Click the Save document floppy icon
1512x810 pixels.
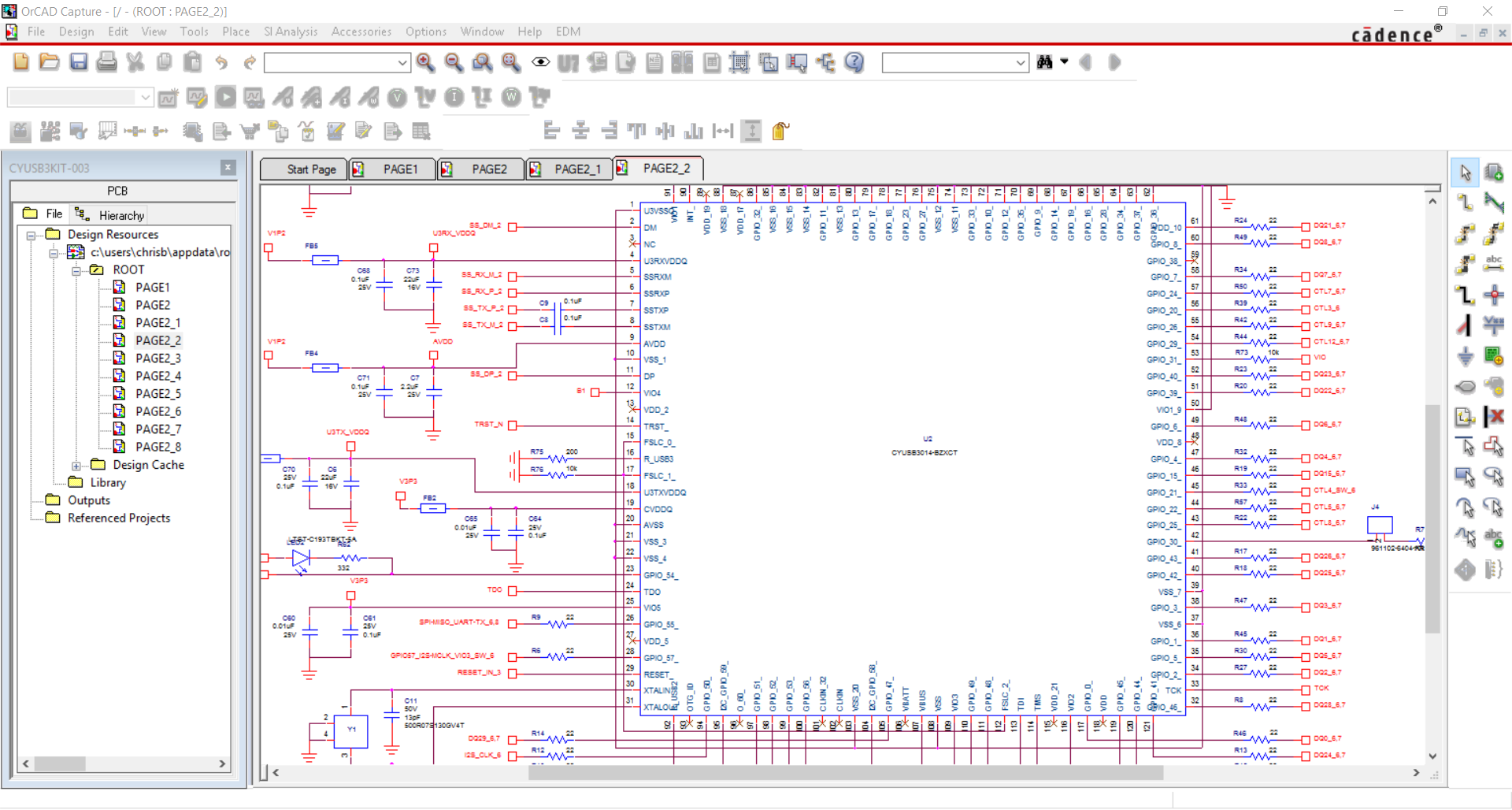click(79, 62)
